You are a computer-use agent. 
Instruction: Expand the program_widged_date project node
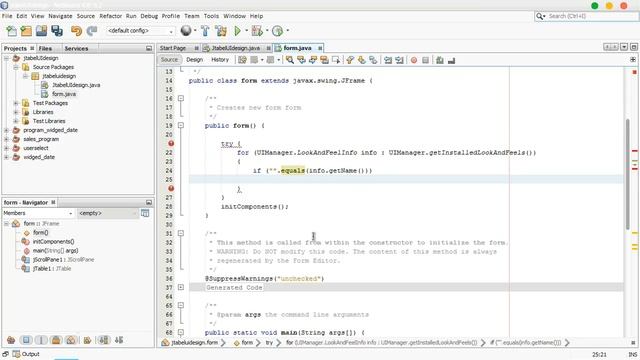point(6,130)
